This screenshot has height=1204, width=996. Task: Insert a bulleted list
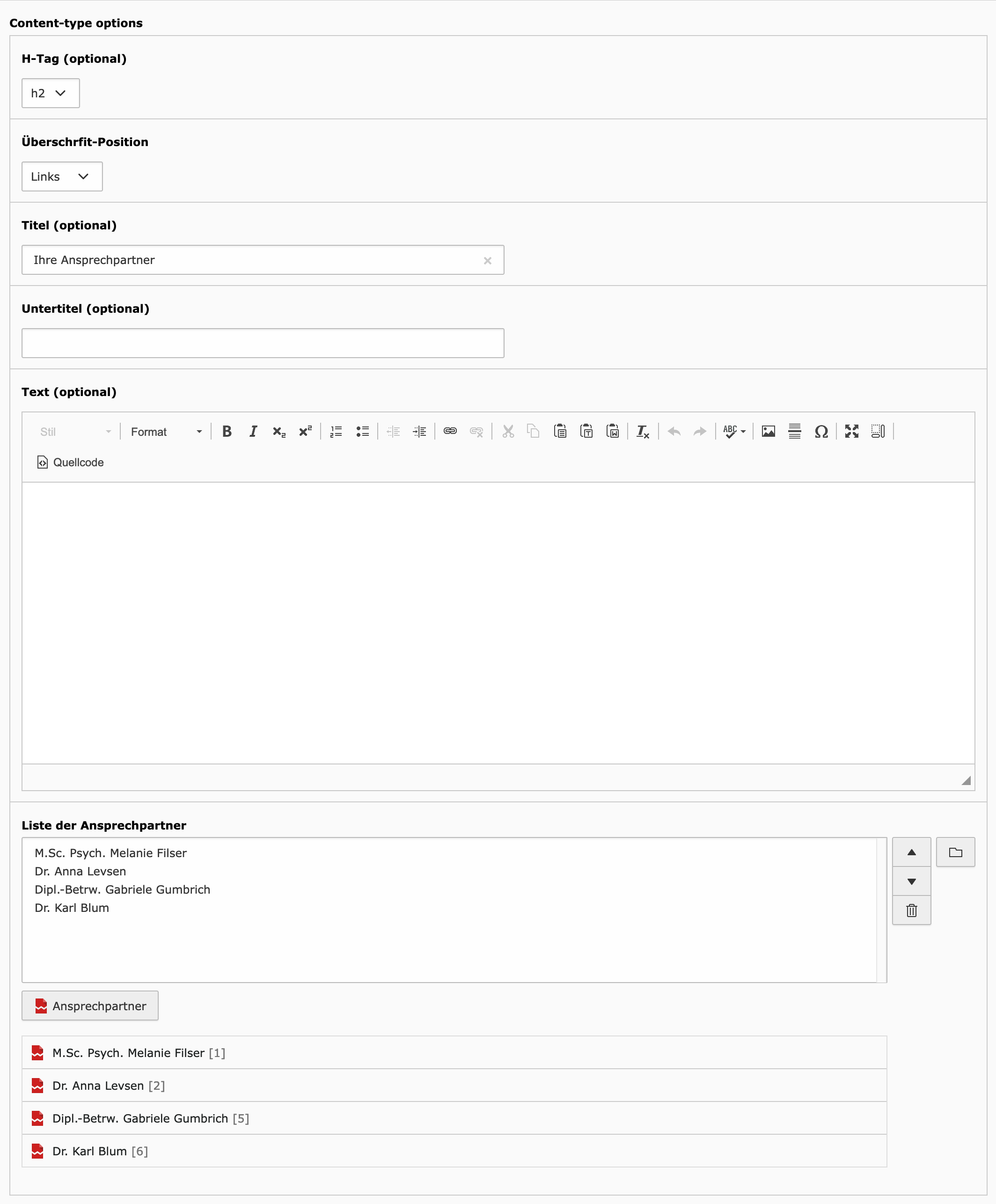(362, 431)
